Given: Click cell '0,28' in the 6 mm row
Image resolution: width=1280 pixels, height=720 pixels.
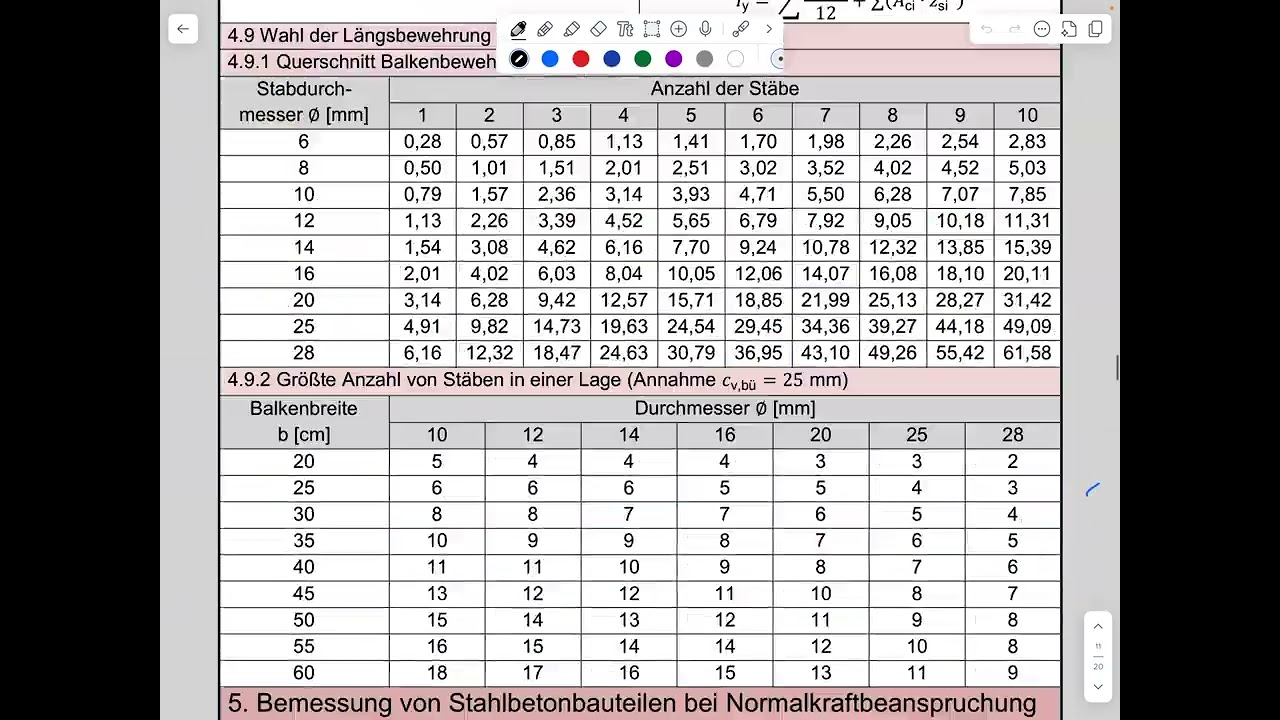Looking at the screenshot, I should point(422,142).
